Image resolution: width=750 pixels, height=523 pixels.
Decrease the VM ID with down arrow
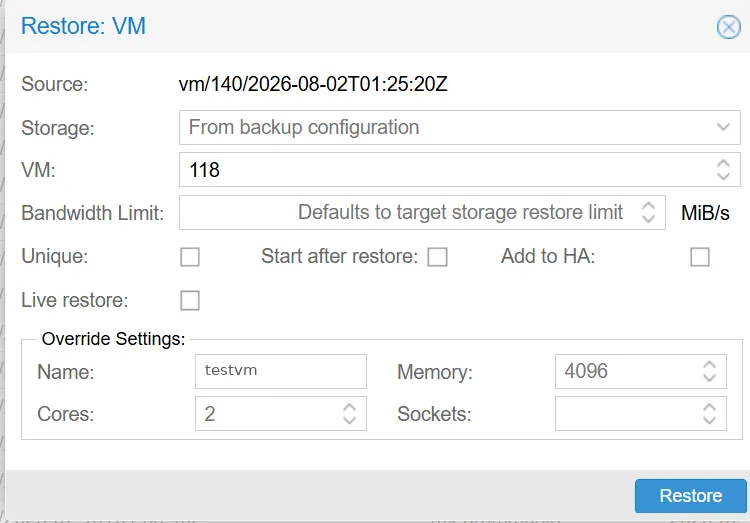tap(723, 176)
